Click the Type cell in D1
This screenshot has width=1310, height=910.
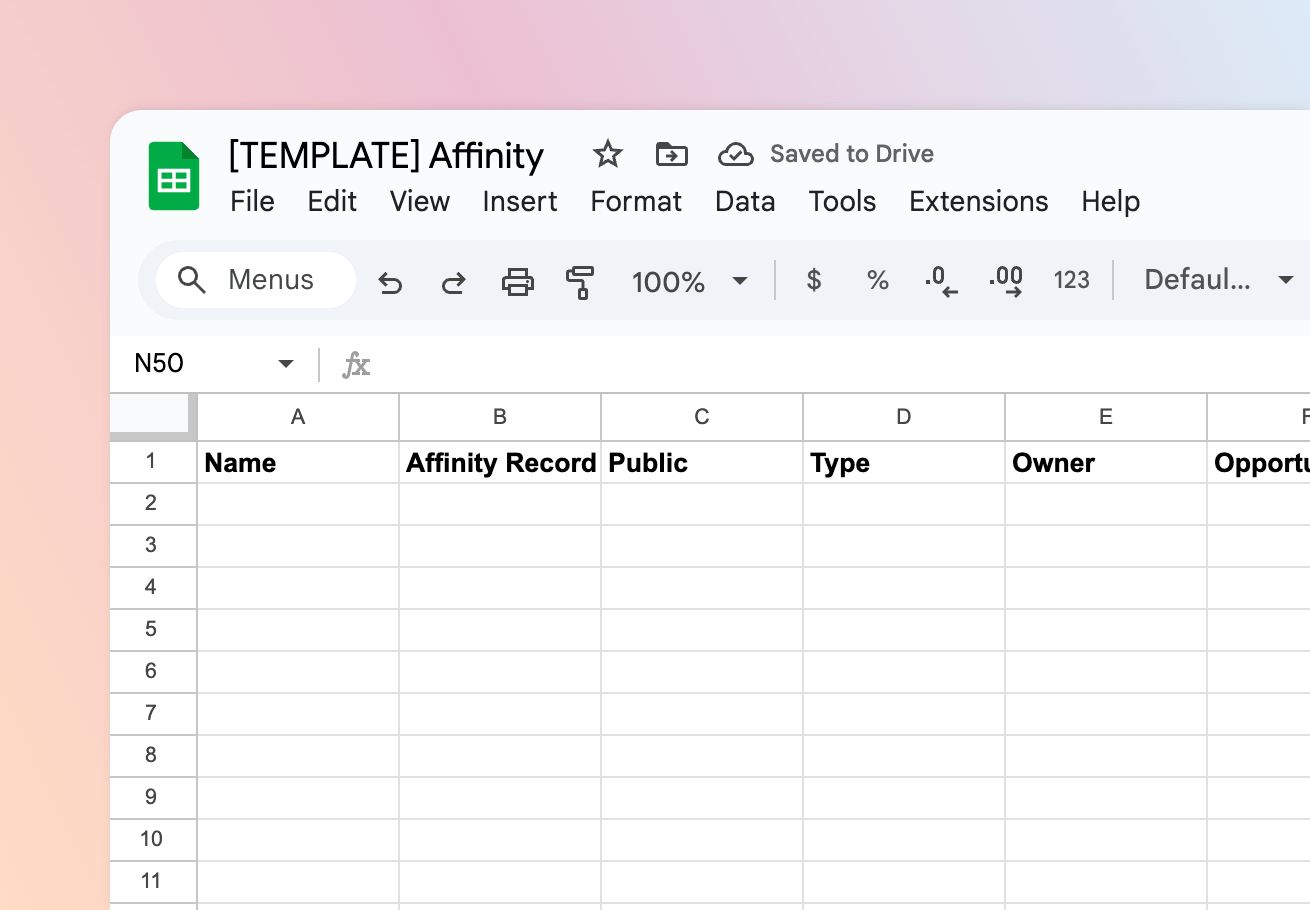pos(904,462)
